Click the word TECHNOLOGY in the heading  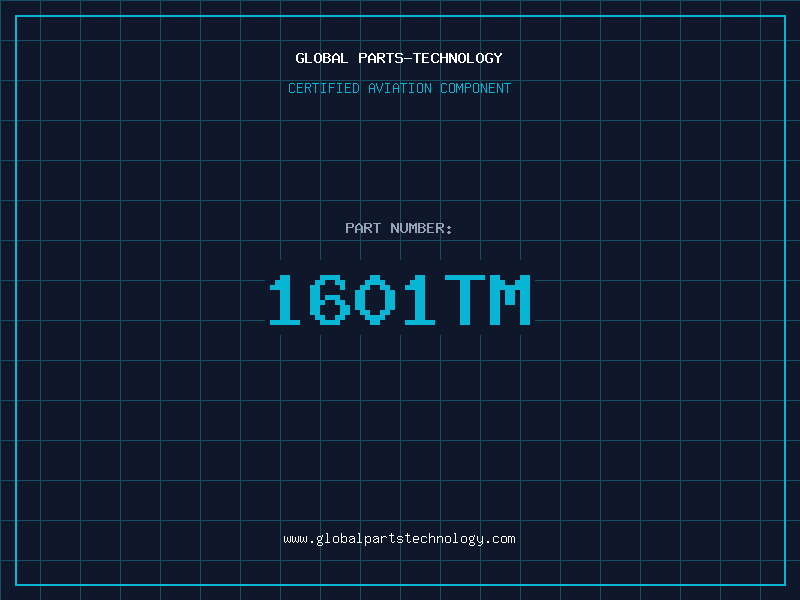pos(458,58)
